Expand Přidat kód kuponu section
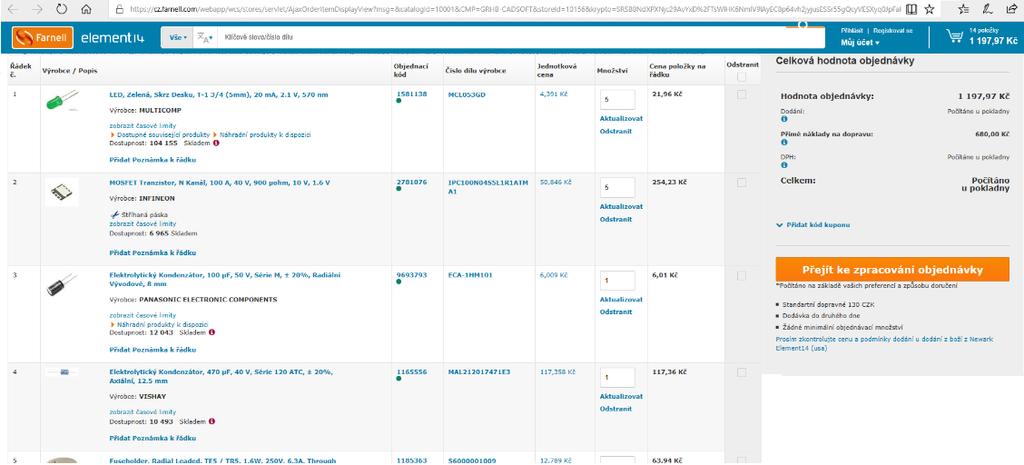The width and height of the screenshot is (1024, 465). coord(813,225)
